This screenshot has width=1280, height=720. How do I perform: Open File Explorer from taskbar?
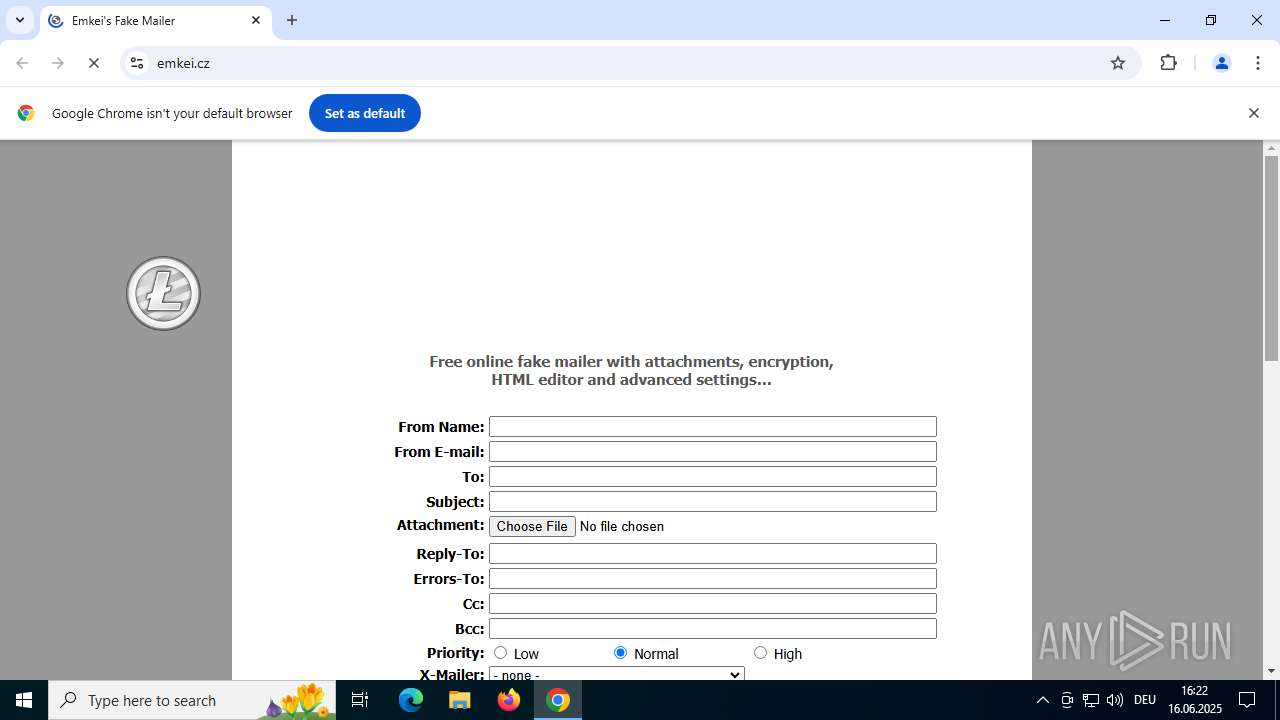click(459, 700)
